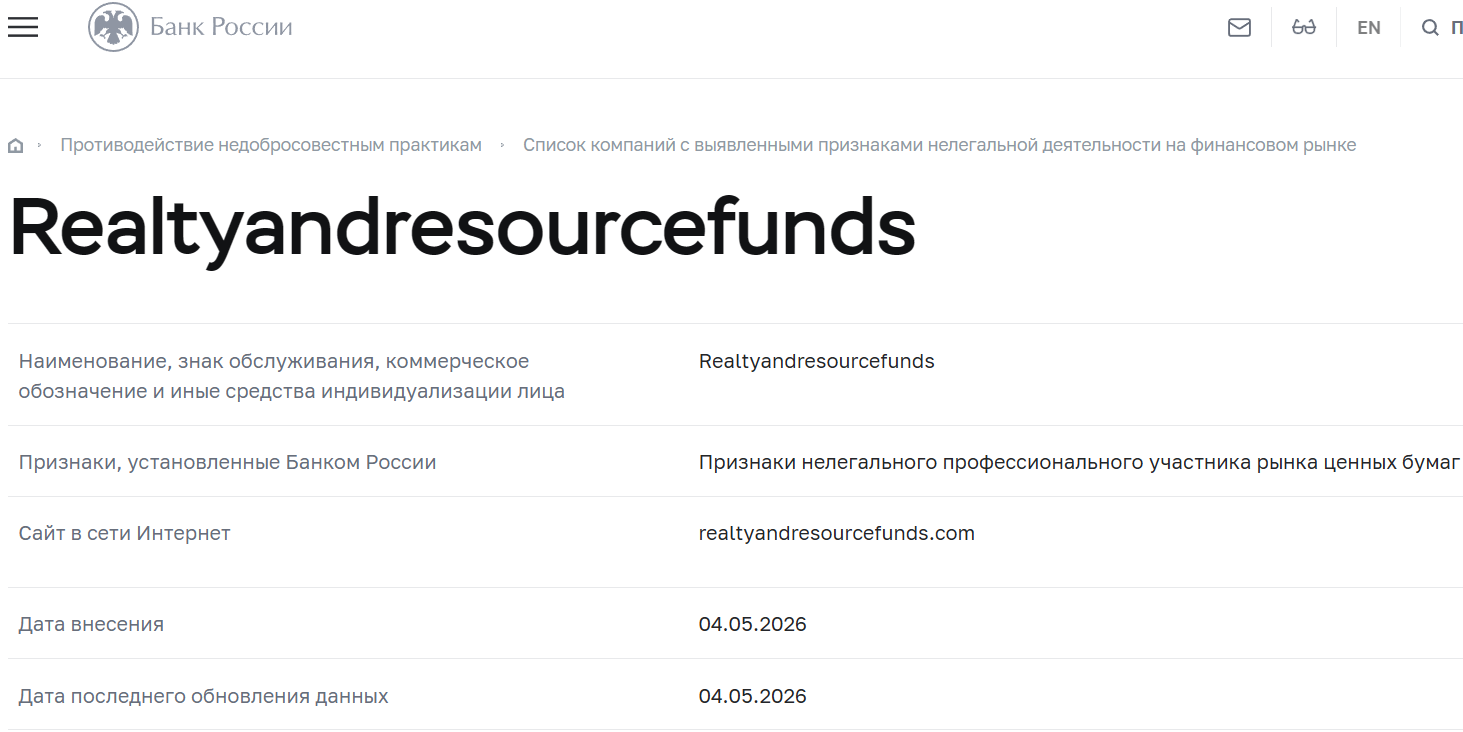Open search with the magnifier icon
Viewport: 1463px width, 732px height.
[x=1430, y=28]
